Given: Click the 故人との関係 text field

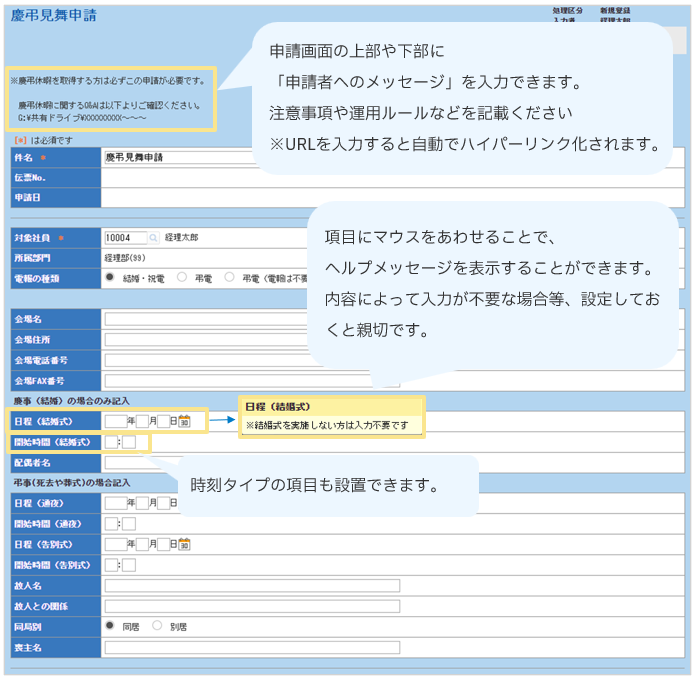Looking at the screenshot, I should pos(250,606).
